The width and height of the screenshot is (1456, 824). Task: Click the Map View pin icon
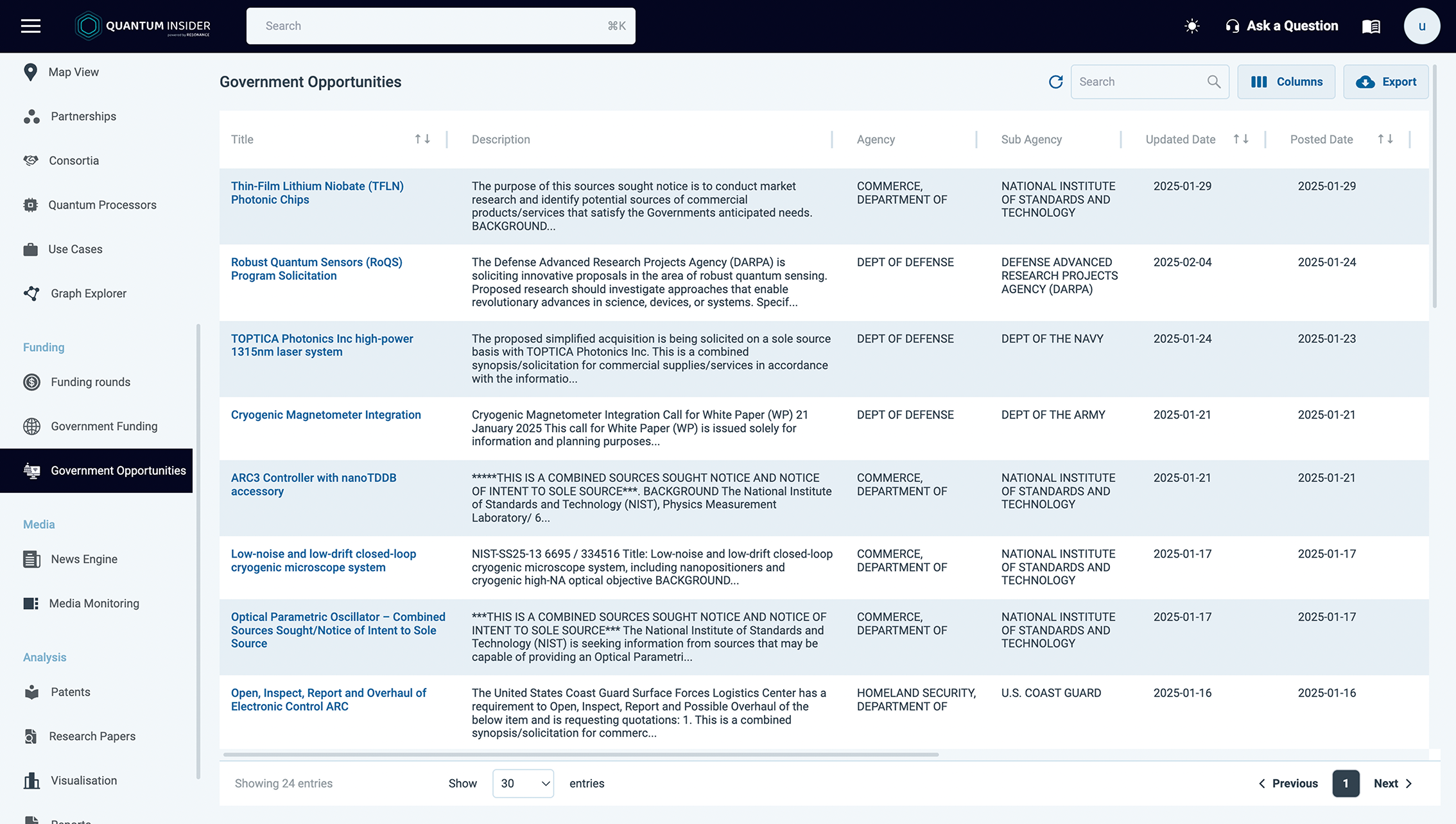(x=30, y=72)
